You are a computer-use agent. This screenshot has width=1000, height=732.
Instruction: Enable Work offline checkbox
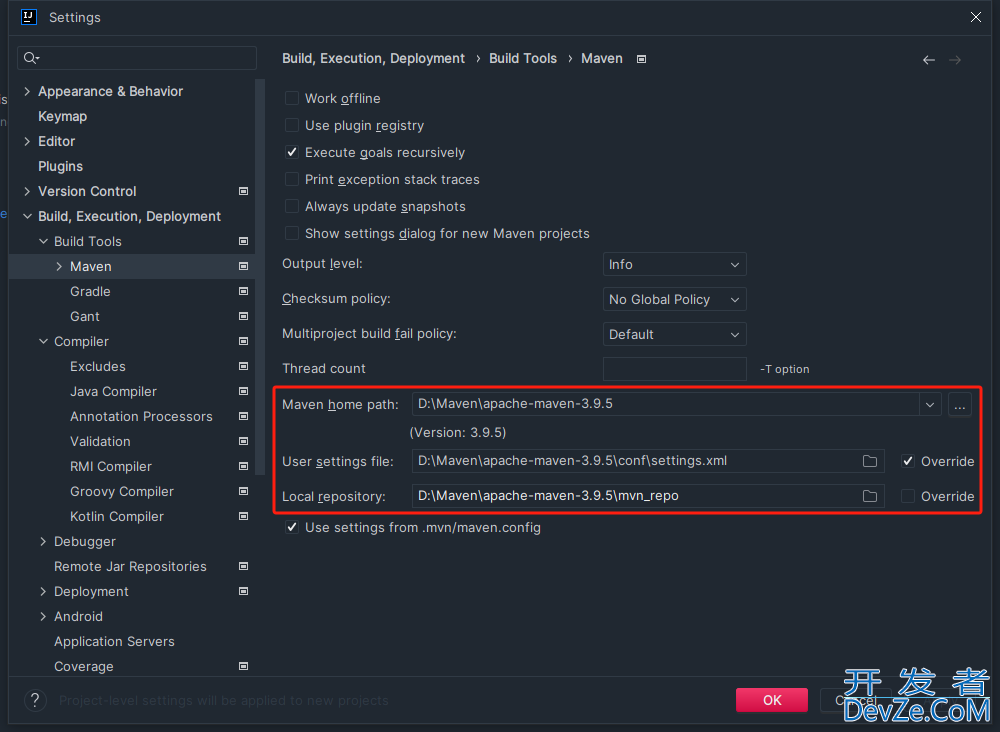[x=291, y=98]
